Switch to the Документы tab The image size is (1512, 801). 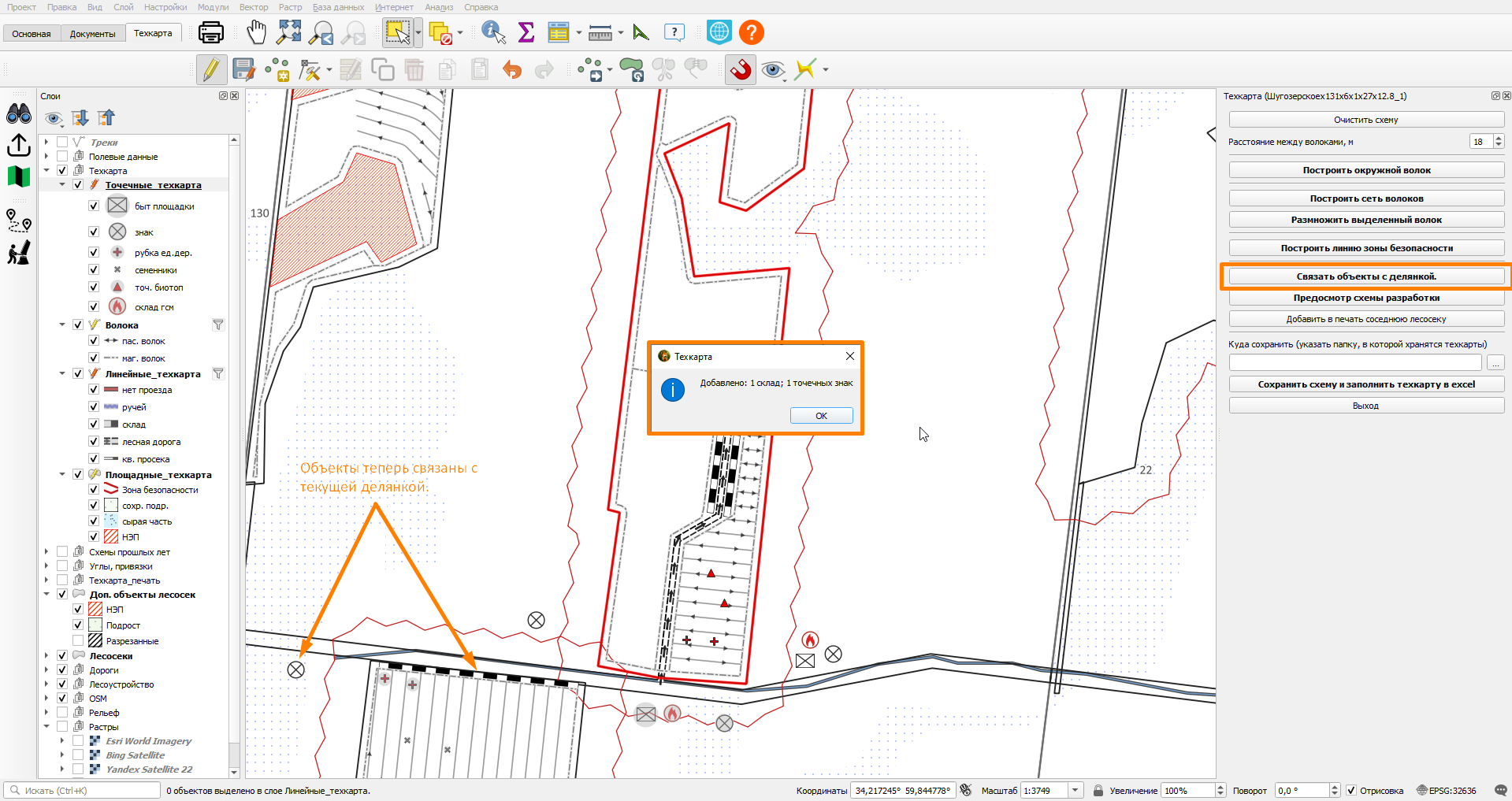coord(92,34)
